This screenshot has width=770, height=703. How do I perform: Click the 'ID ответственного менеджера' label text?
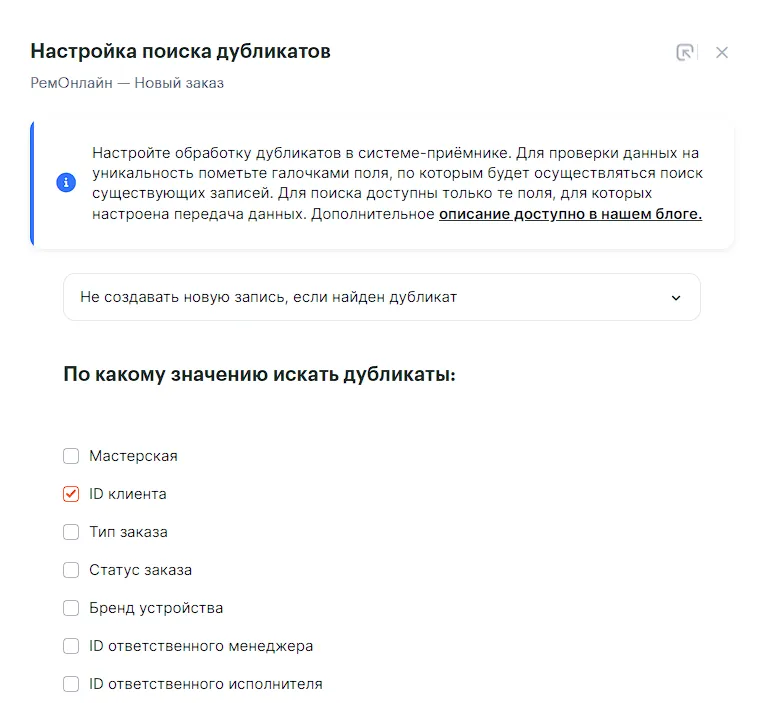tap(201, 646)
